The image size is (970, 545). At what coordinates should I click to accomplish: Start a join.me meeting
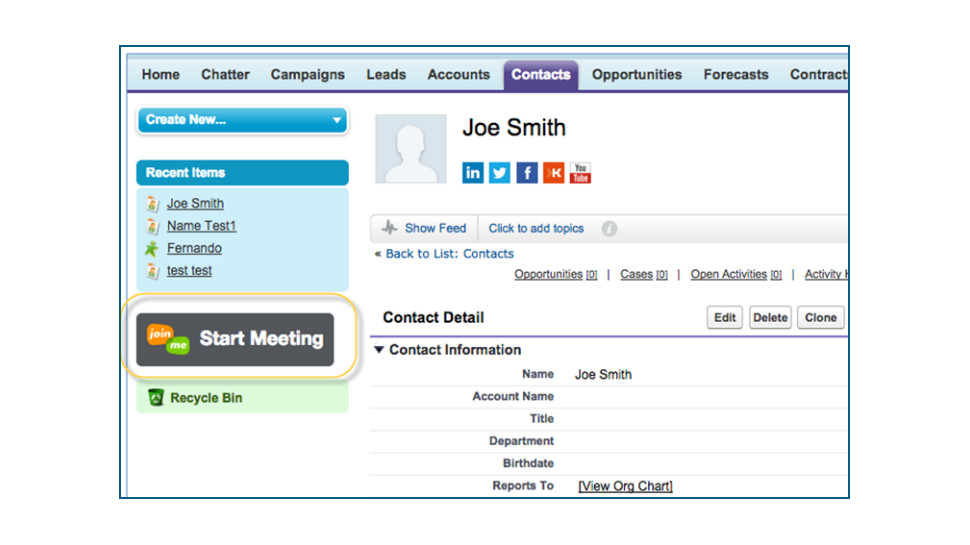(235, 339)
